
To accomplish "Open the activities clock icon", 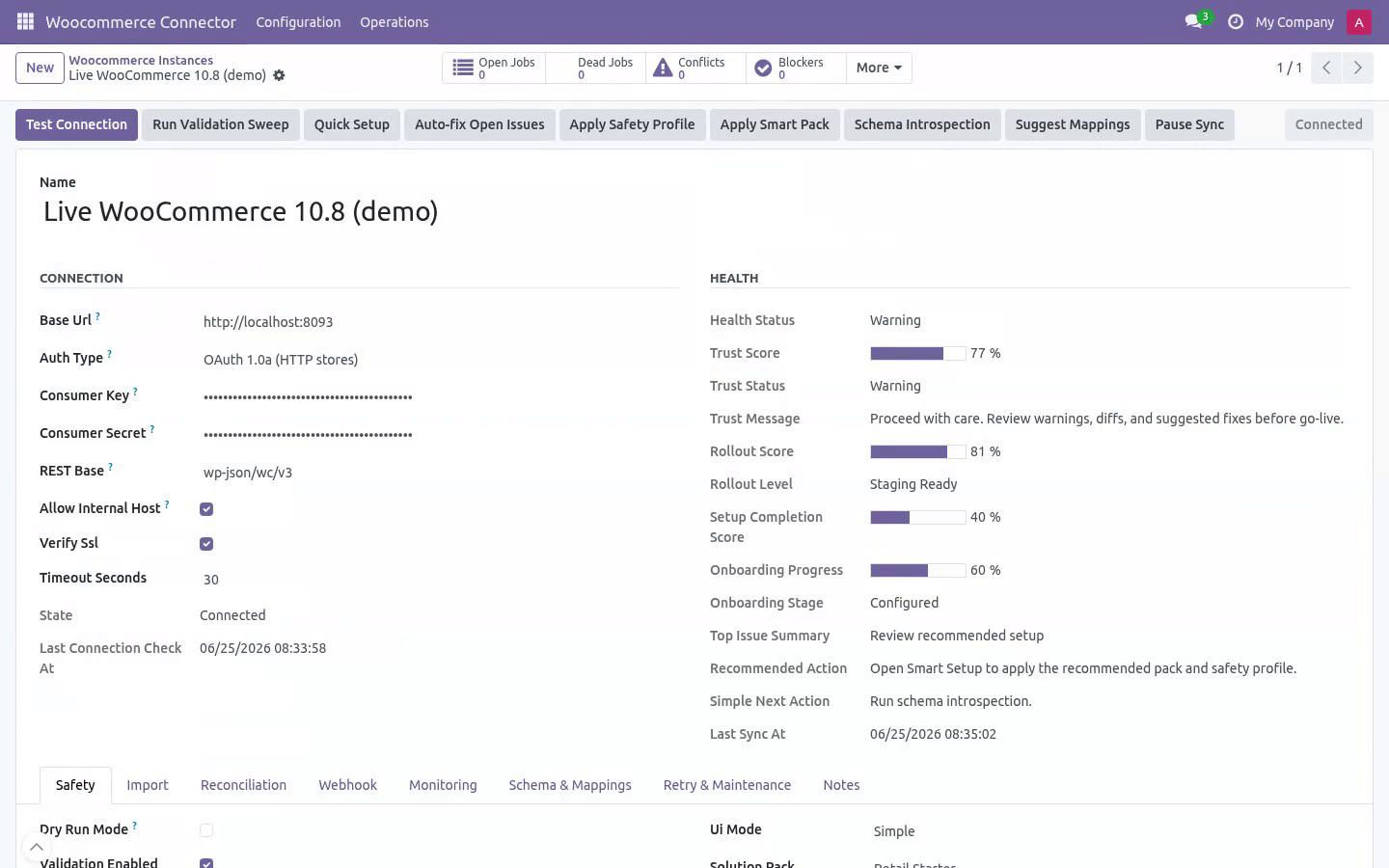I will 1235,21.
